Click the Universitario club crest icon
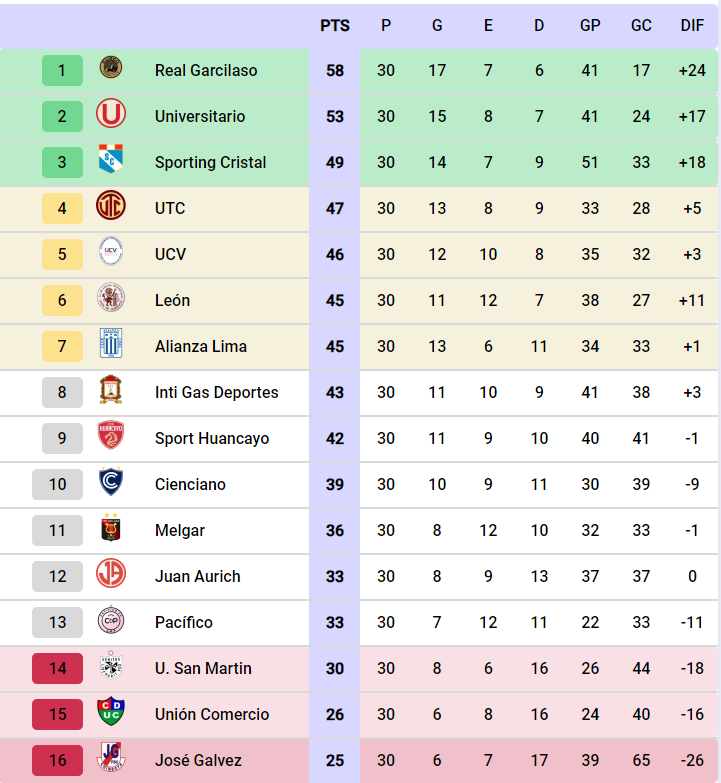721x783 pixels. click(111, 115)
